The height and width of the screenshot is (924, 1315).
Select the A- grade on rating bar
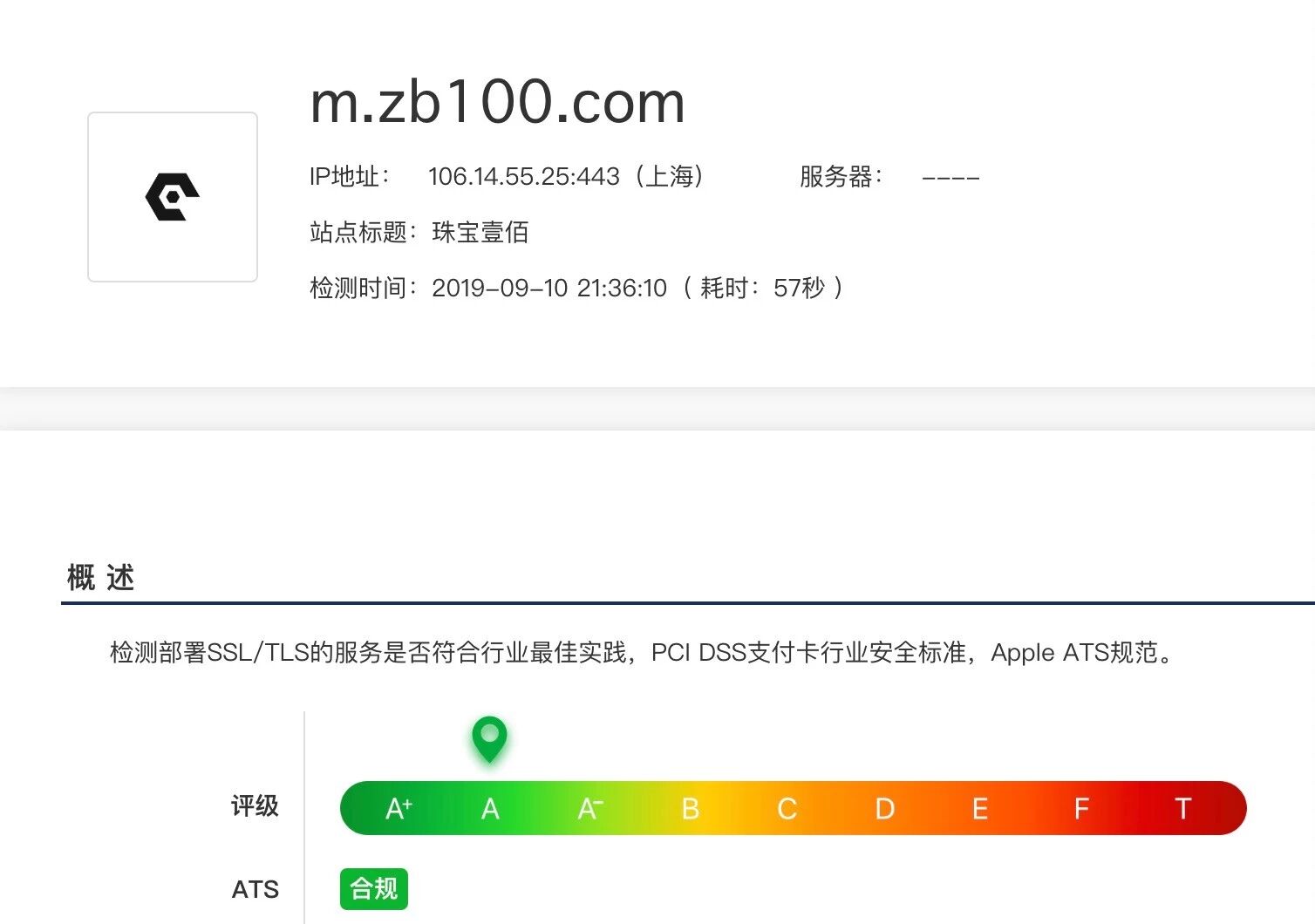(590, 809)
